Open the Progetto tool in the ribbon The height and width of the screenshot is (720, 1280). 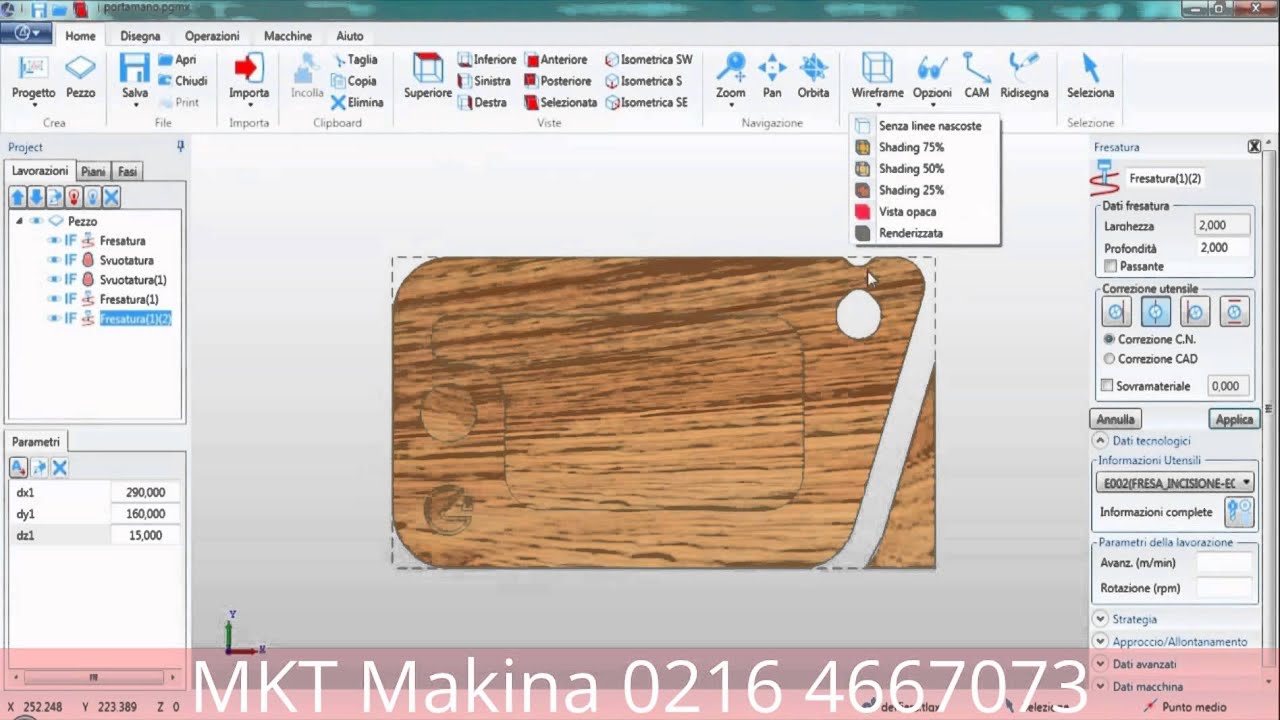tap(33, 77)
